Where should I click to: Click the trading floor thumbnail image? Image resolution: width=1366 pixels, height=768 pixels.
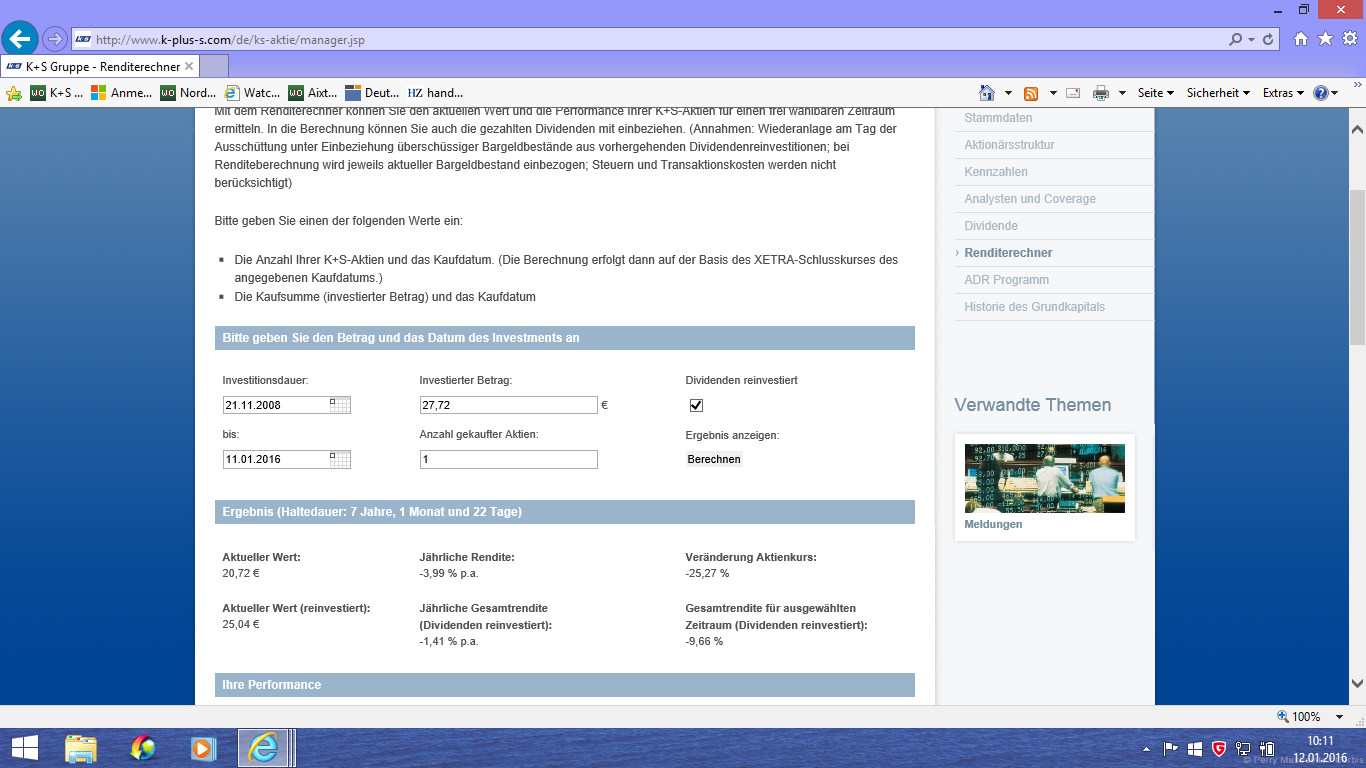pyautogui.click(x=1044, y=478)
